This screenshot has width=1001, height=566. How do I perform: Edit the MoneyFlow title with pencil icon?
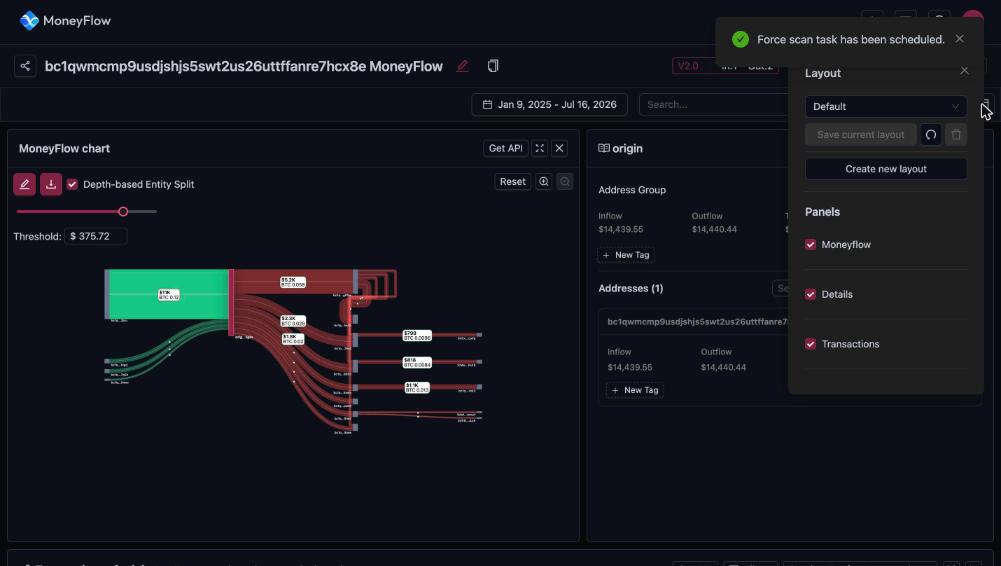point(462,66)
